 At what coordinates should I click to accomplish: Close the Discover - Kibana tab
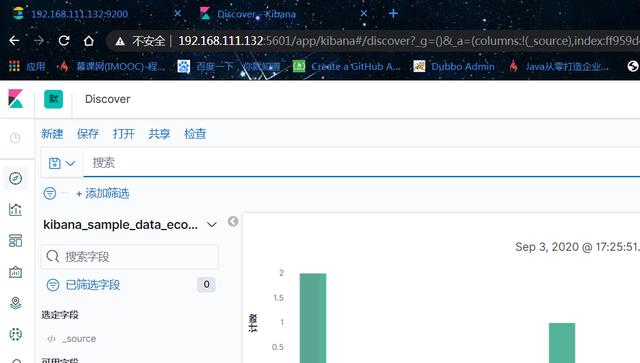[364, 13]
